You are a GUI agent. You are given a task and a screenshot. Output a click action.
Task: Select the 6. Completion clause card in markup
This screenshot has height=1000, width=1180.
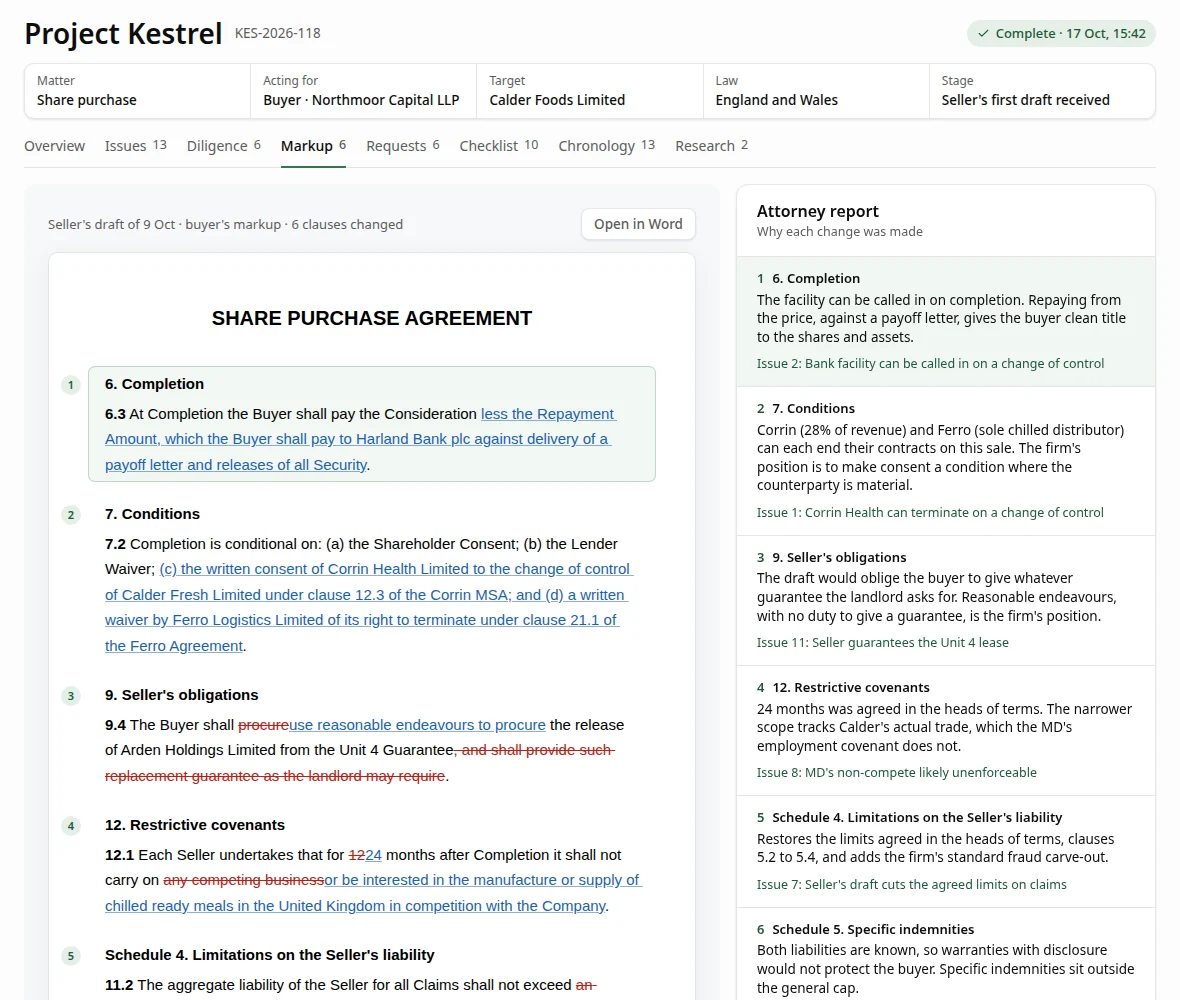[372, 424]
